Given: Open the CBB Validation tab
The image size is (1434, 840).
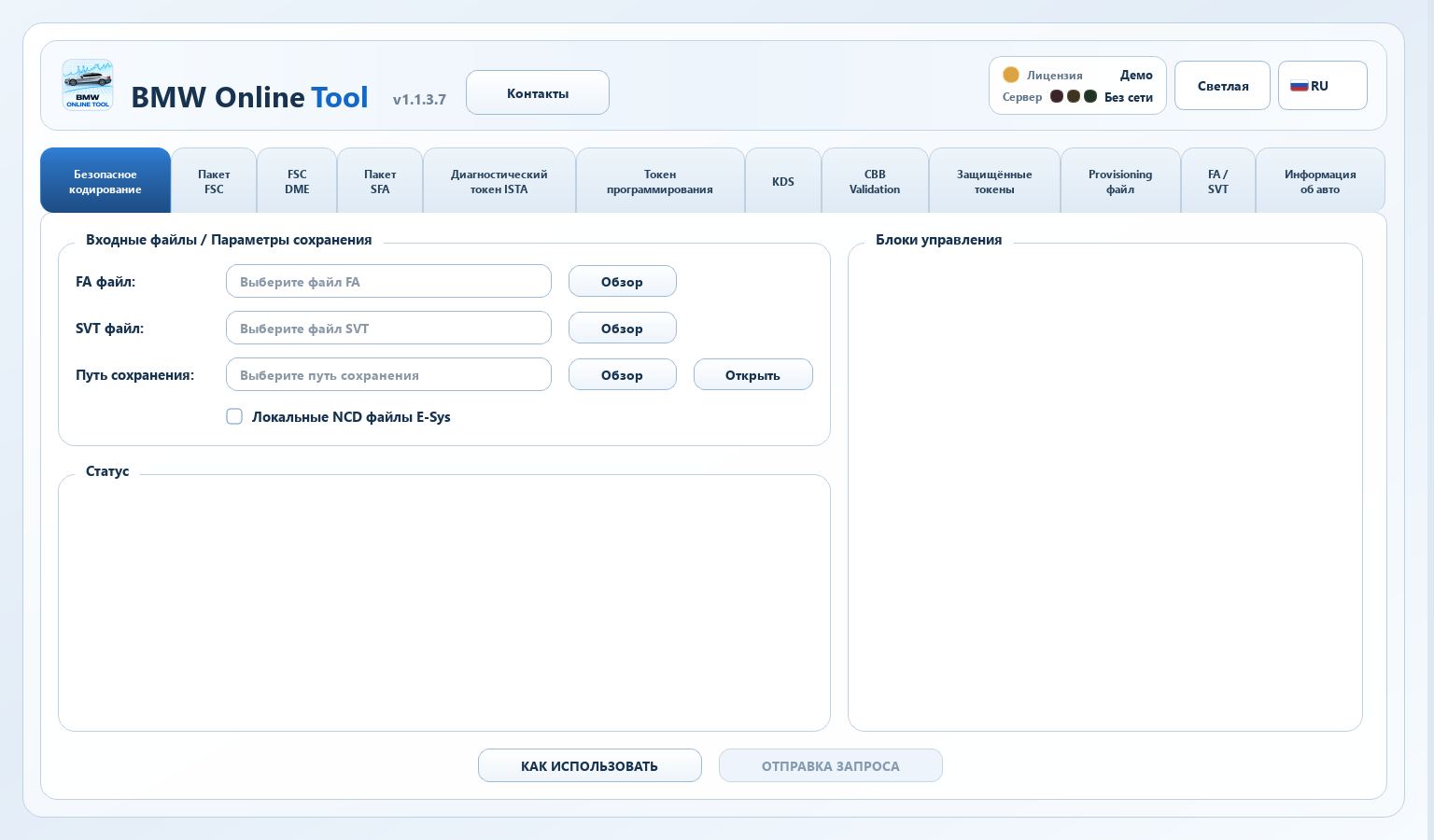Looking at the screenshot, I should point(875,181).
